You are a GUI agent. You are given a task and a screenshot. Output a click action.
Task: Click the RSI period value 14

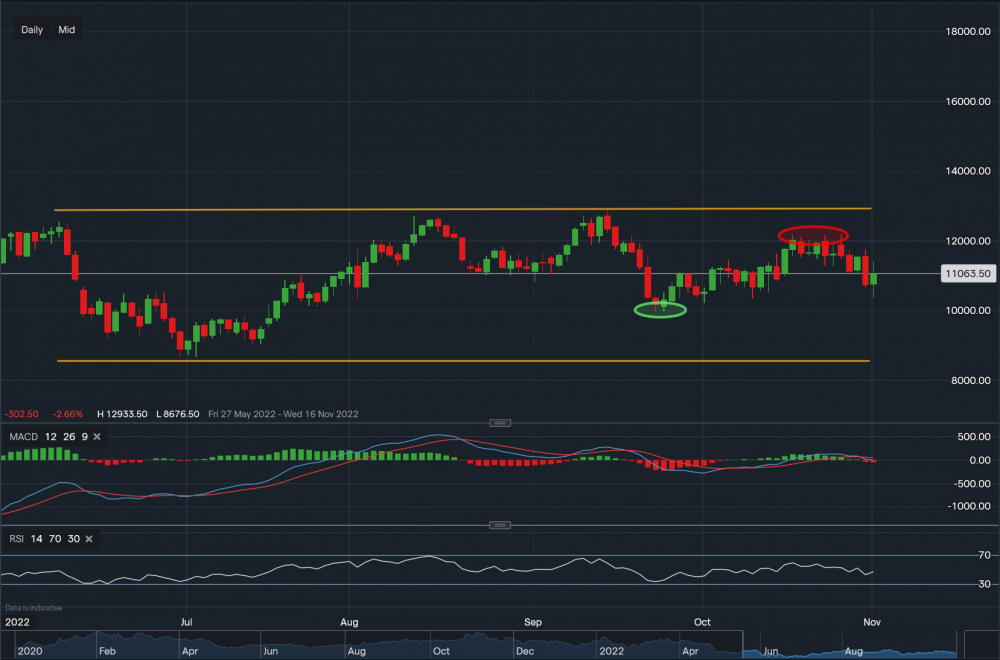(37, 539)
